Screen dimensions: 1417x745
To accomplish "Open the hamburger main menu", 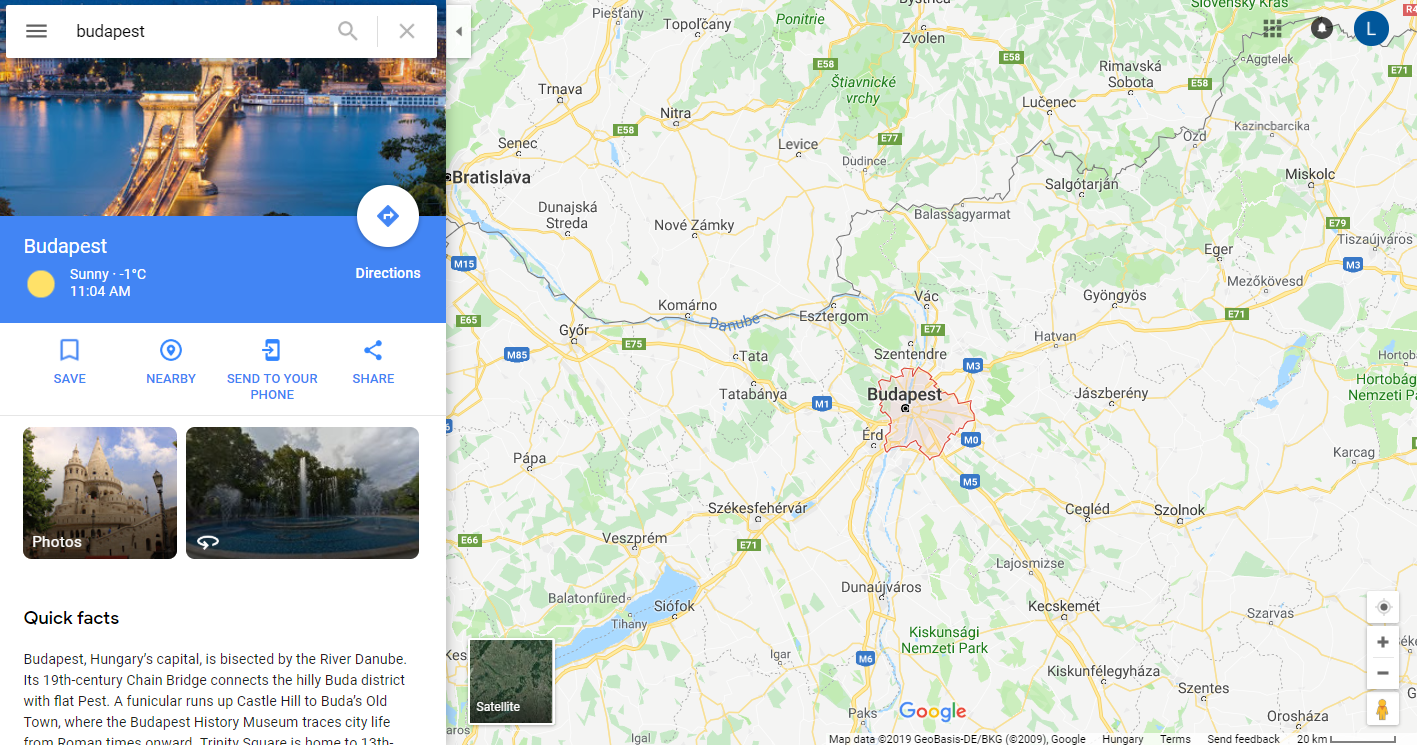I will click(36, 31).
